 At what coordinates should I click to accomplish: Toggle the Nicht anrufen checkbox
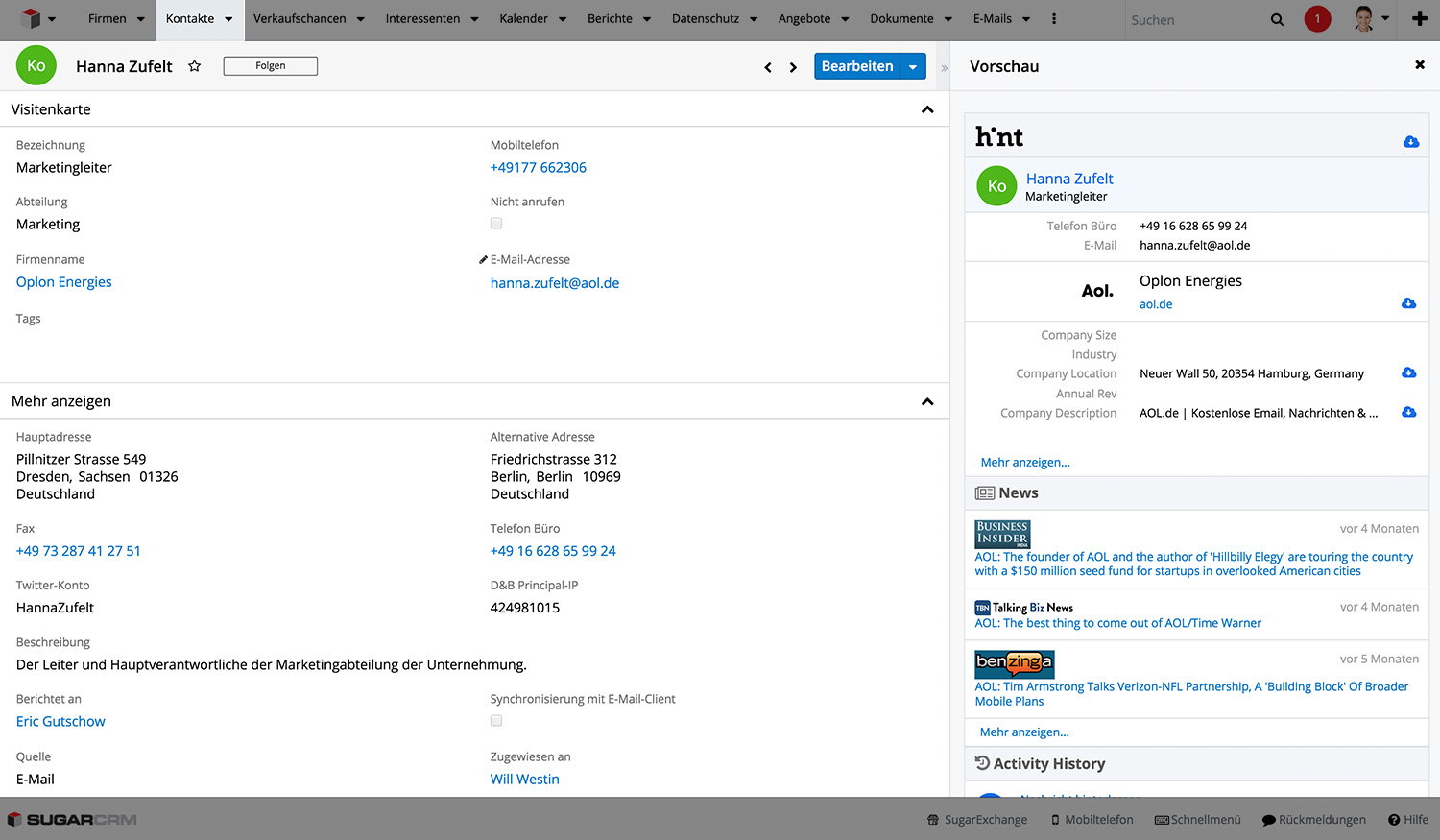click(496, 224)
